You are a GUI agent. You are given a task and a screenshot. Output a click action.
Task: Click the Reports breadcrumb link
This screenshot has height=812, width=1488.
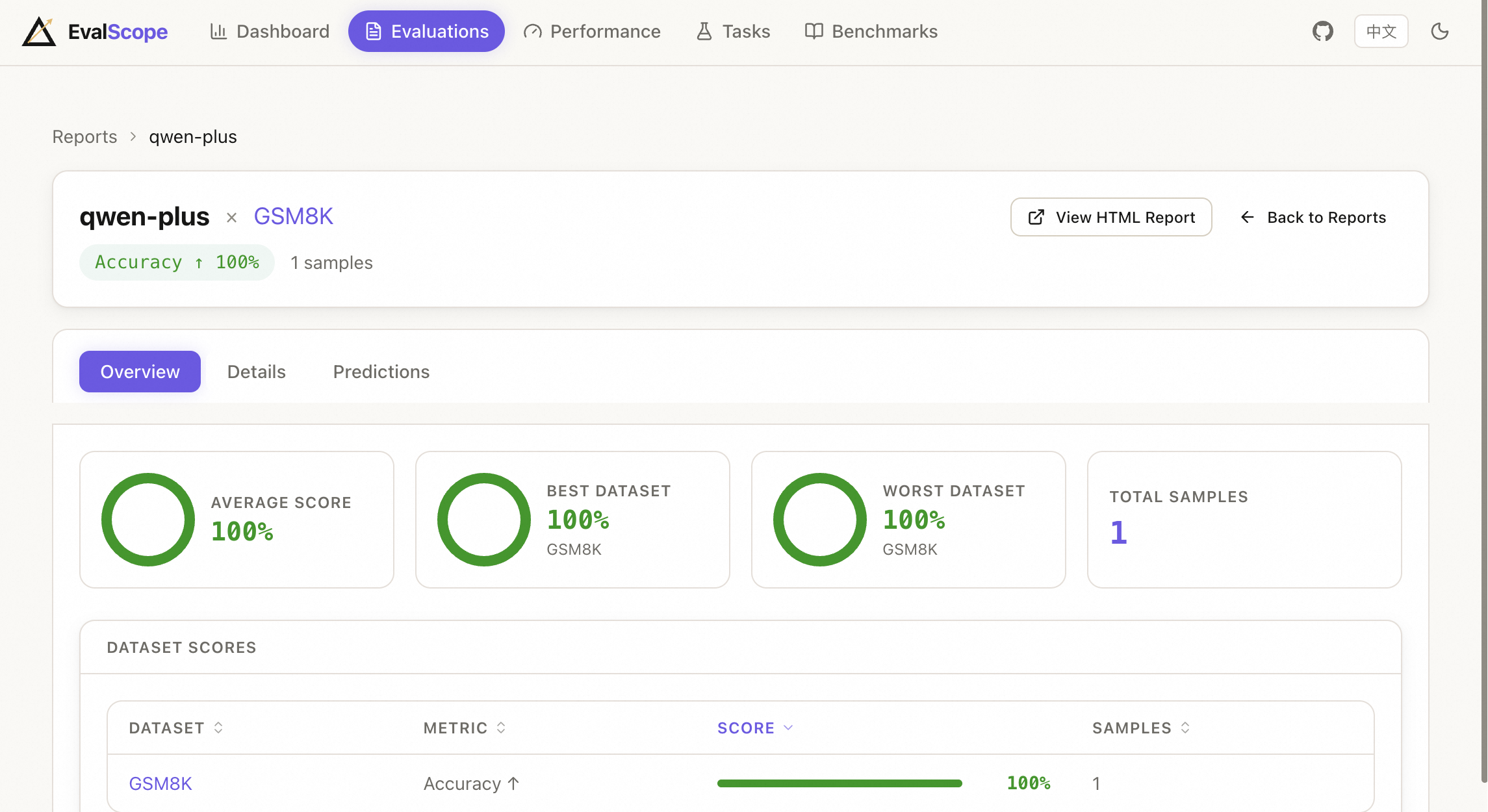[x=84, y=136]
